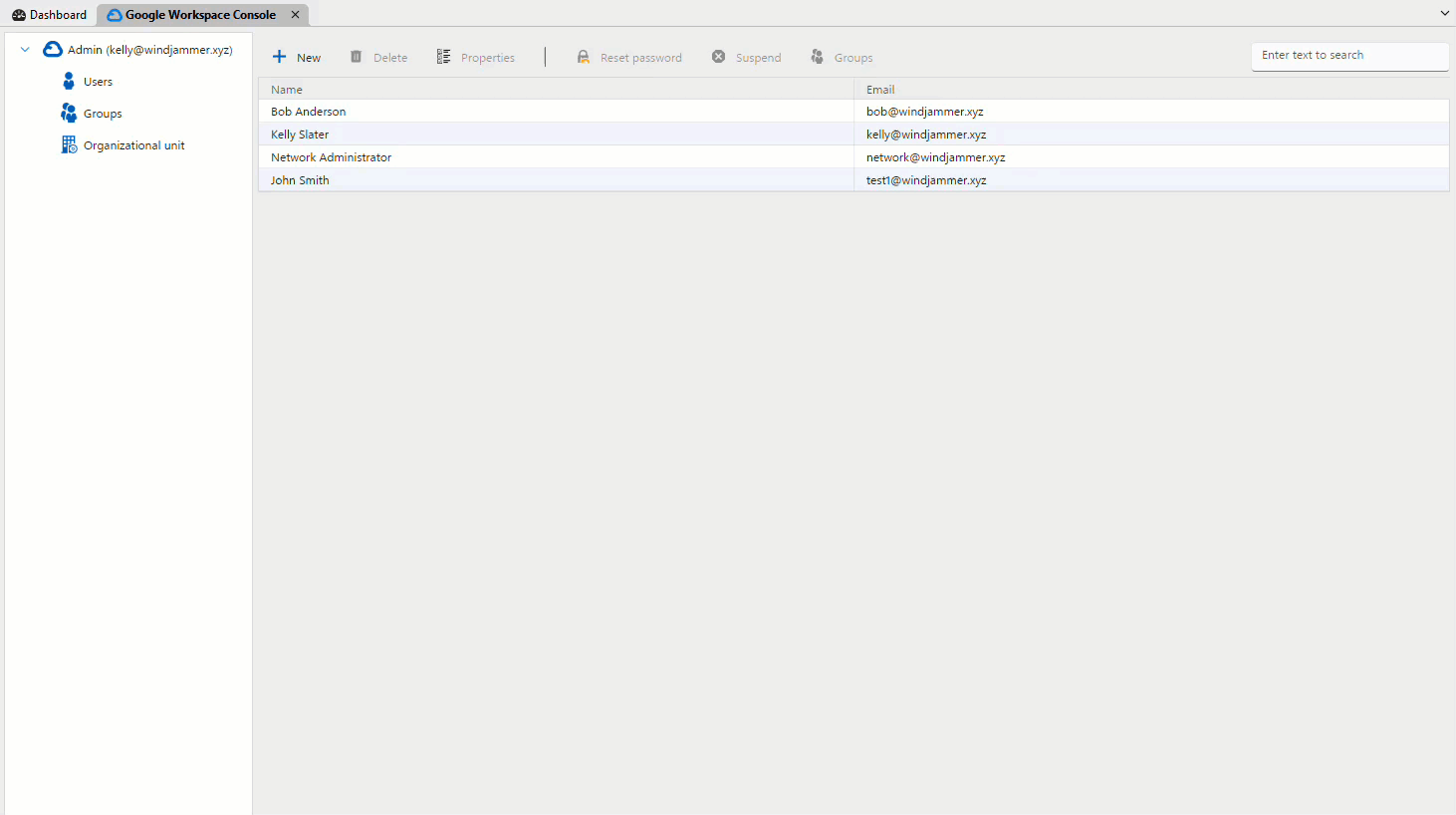Select the Google Workspace Console tab
The height and width of the screenshot is (815, 1456).
(x=199, y=15)
